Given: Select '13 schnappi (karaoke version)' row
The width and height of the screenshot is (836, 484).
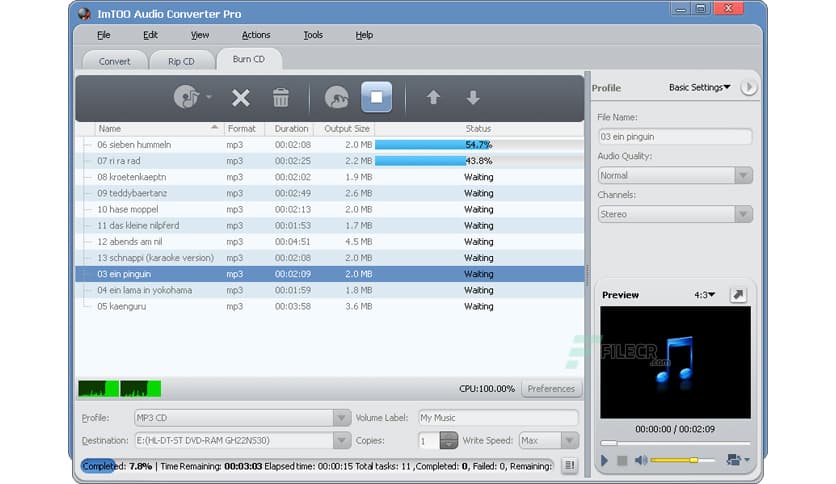Looking at the screenshot, I should 329,257.
